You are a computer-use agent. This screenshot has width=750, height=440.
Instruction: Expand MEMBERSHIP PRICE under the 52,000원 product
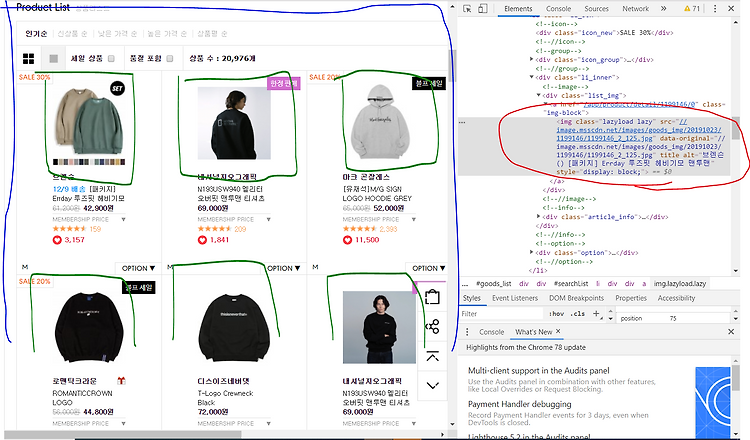tap(414, 220)
